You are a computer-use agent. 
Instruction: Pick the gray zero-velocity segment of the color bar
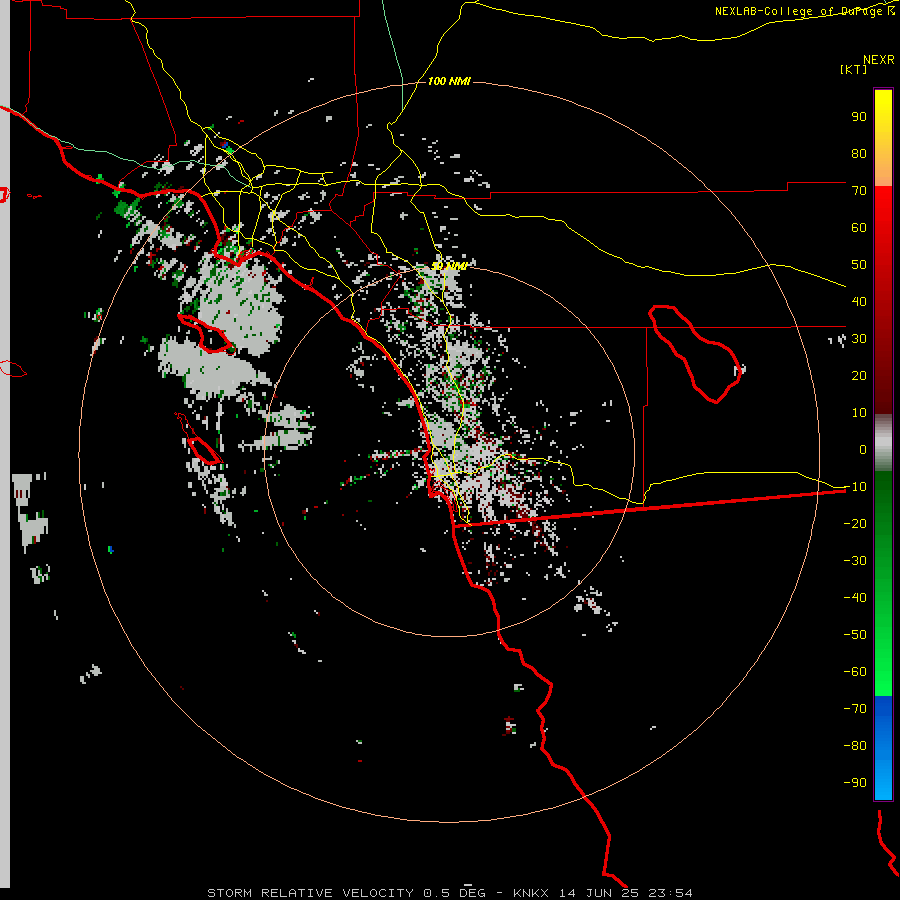click(883, 443)
